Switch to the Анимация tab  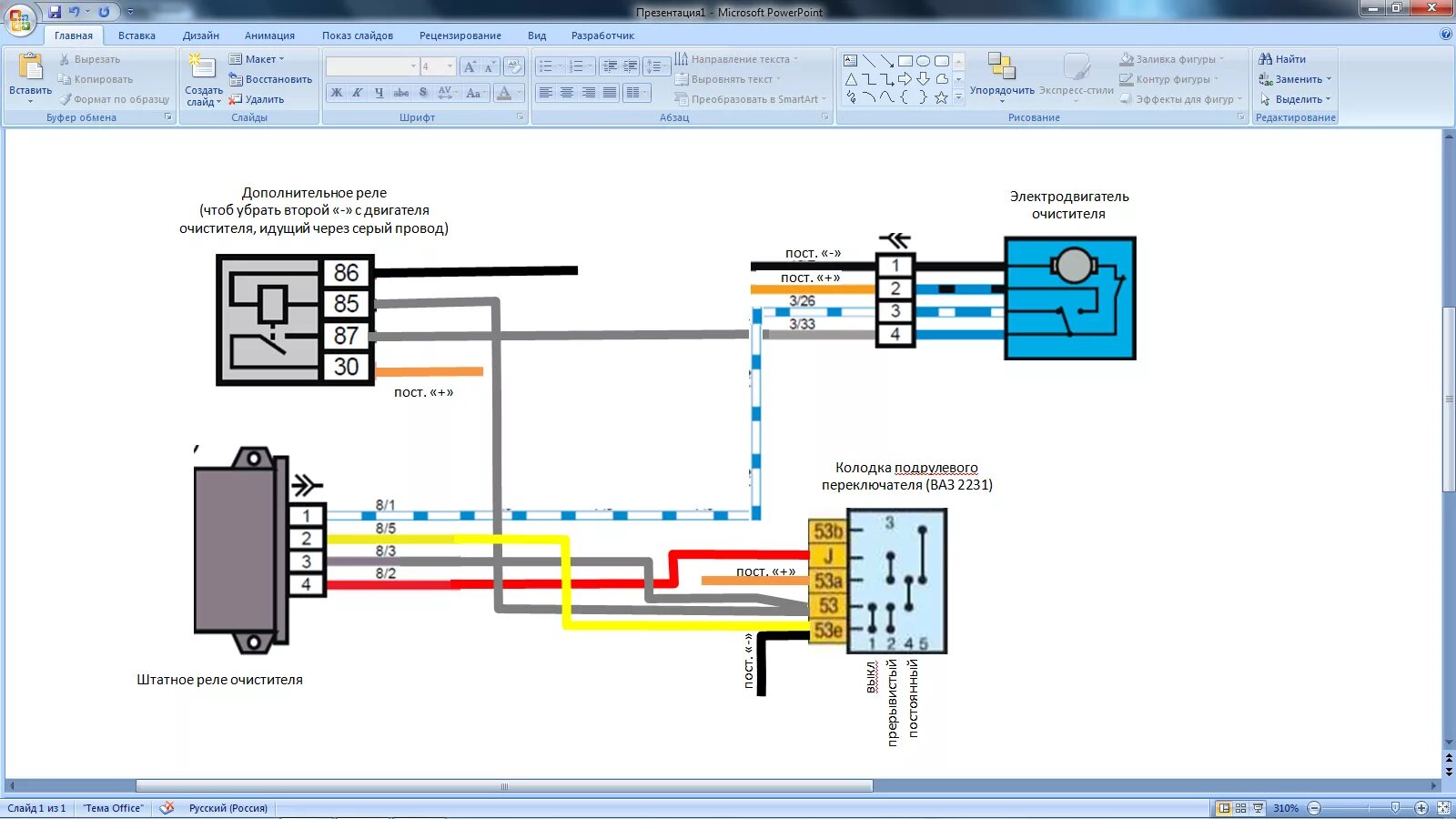click(269, 35)
